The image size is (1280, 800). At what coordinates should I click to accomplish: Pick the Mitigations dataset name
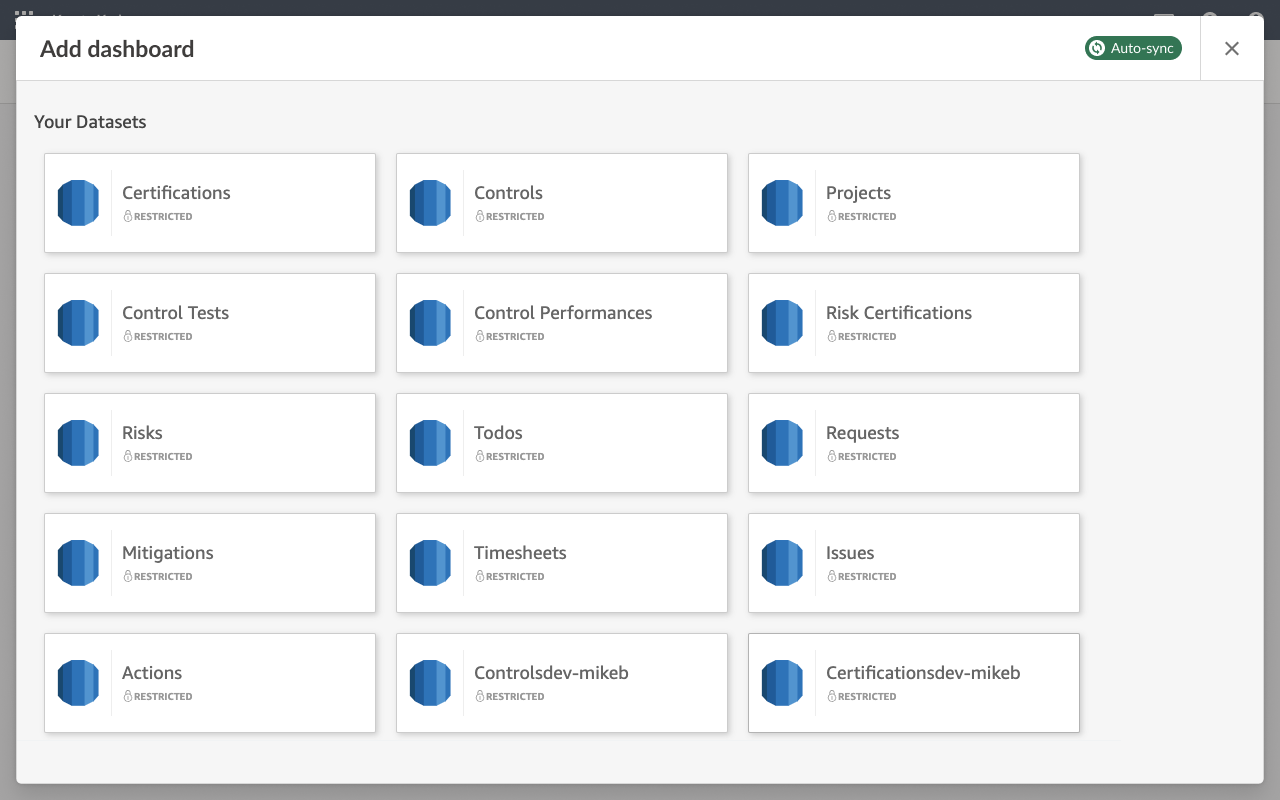[168, 553]
